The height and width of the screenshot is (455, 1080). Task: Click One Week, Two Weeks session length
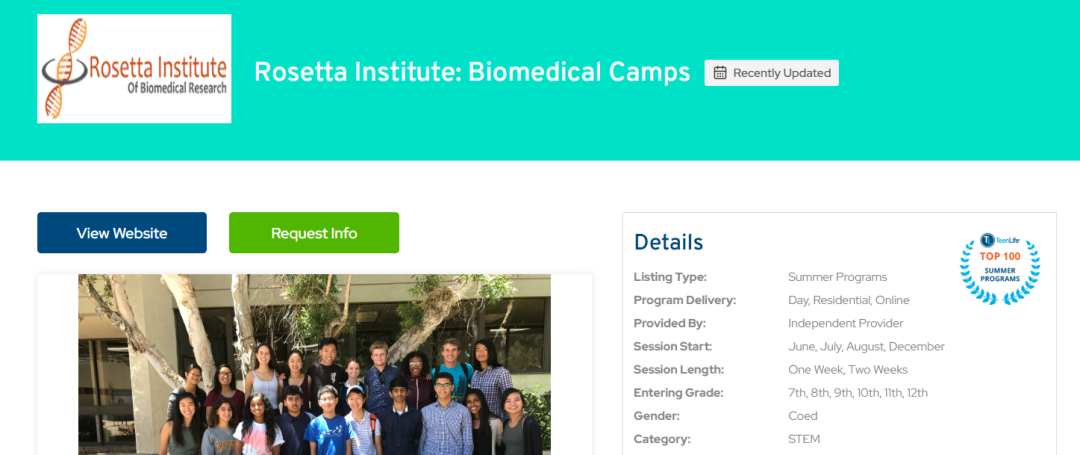847,369
